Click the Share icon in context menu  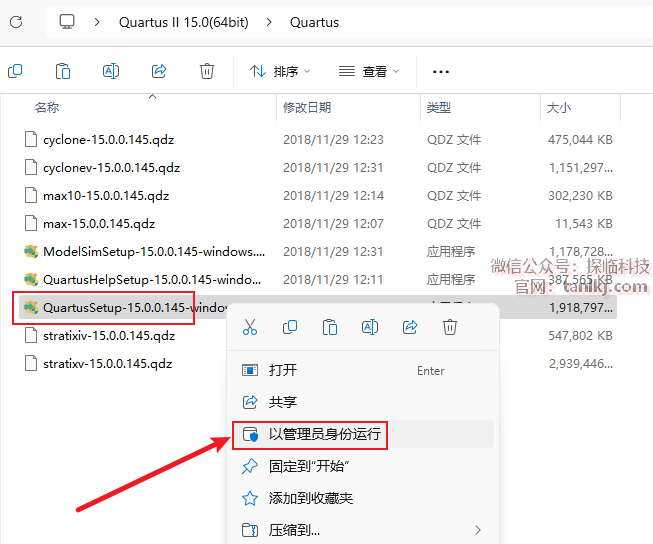pyautogui.click(x=410, y=327)
